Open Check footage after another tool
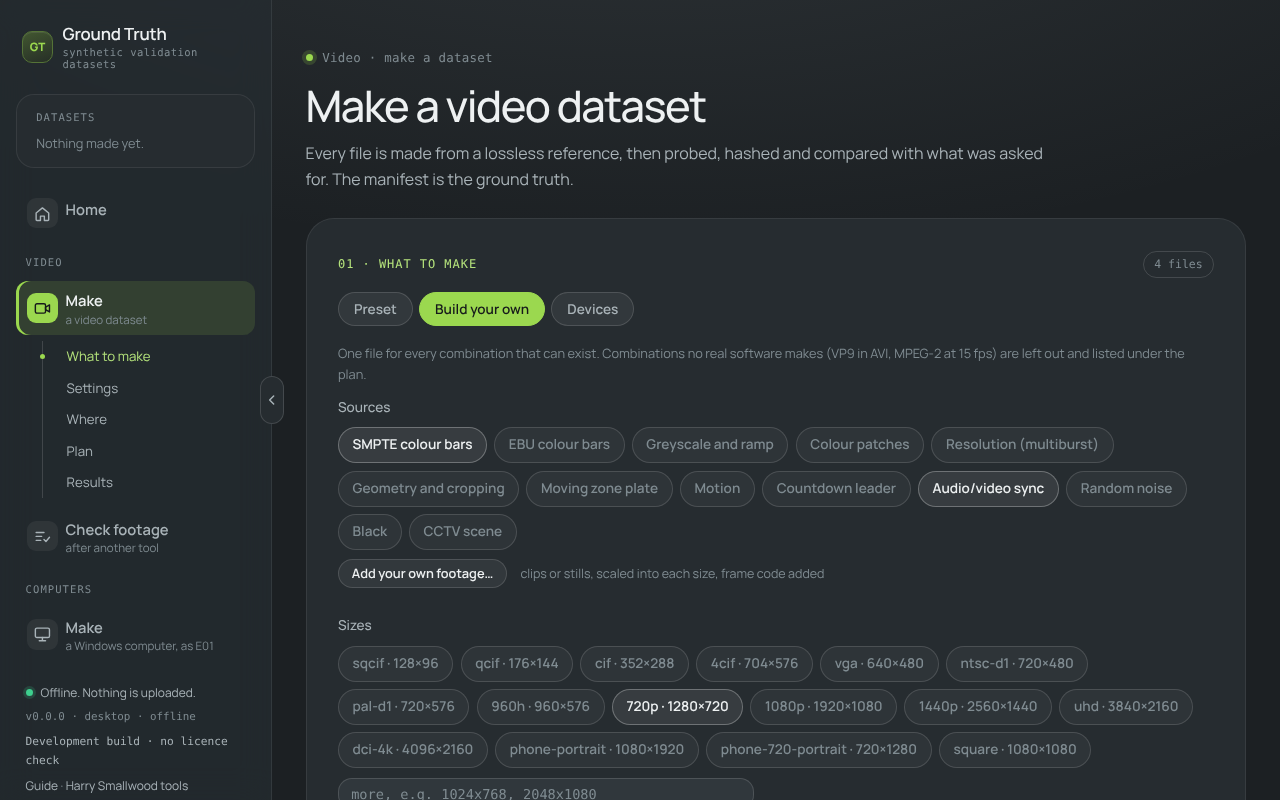Viewport: 1280px width, 800px height. pyautogui.click(x=136, y=537)
